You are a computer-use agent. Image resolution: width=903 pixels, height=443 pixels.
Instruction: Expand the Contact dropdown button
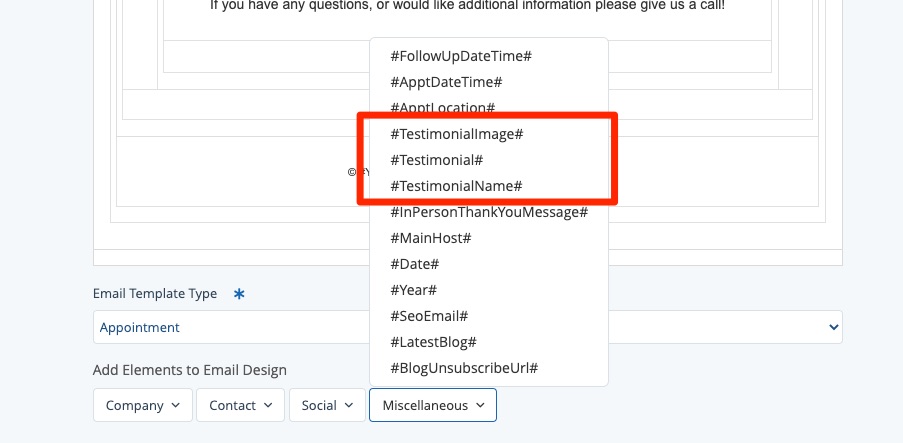coord(239,405)
